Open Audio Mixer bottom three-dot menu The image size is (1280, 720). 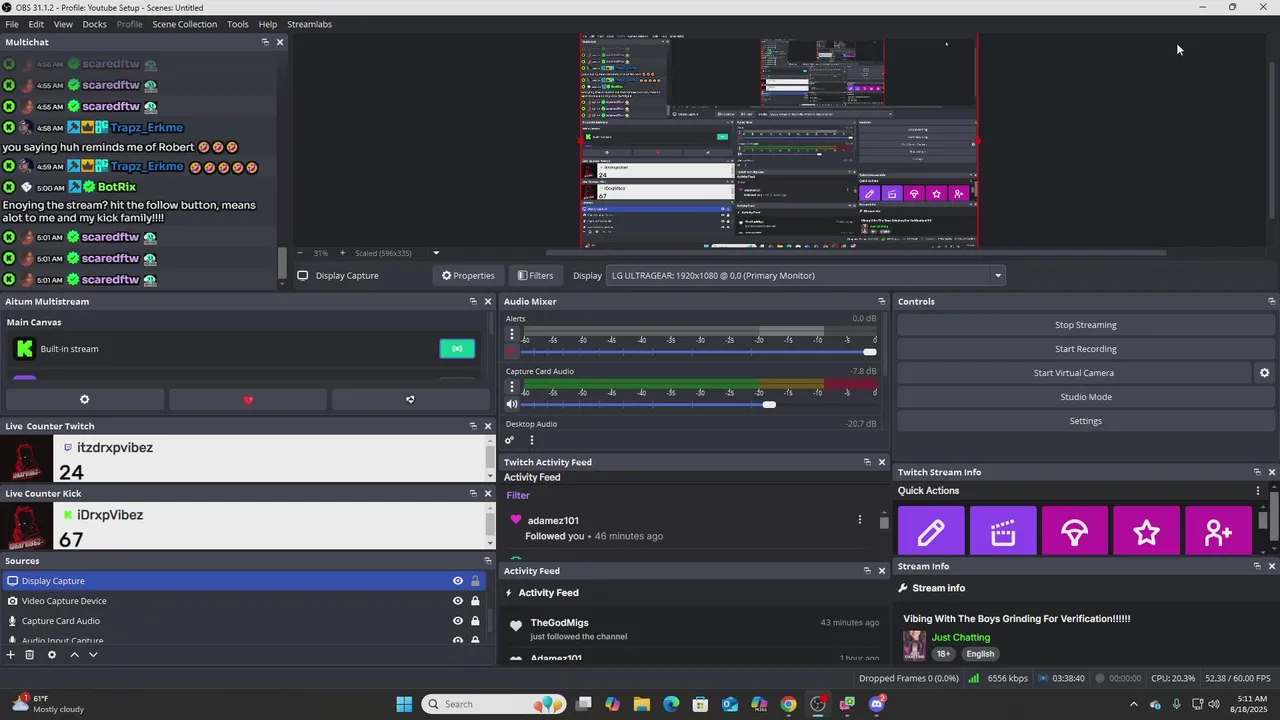pyautogui.click(x=532, y=440)
